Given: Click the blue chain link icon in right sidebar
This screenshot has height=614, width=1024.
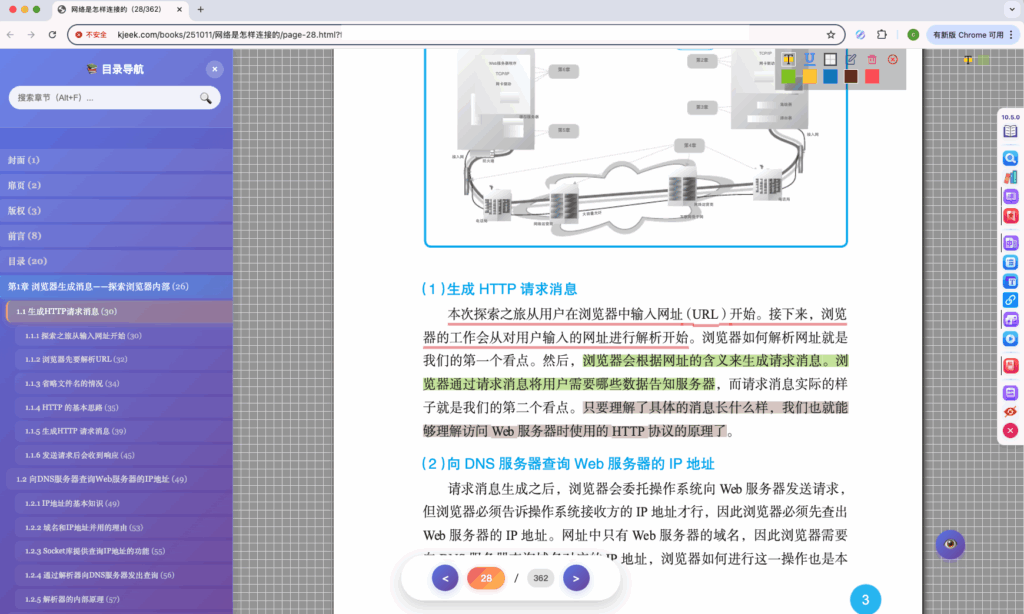Looking at the screenshot, I should (1010, 300).
